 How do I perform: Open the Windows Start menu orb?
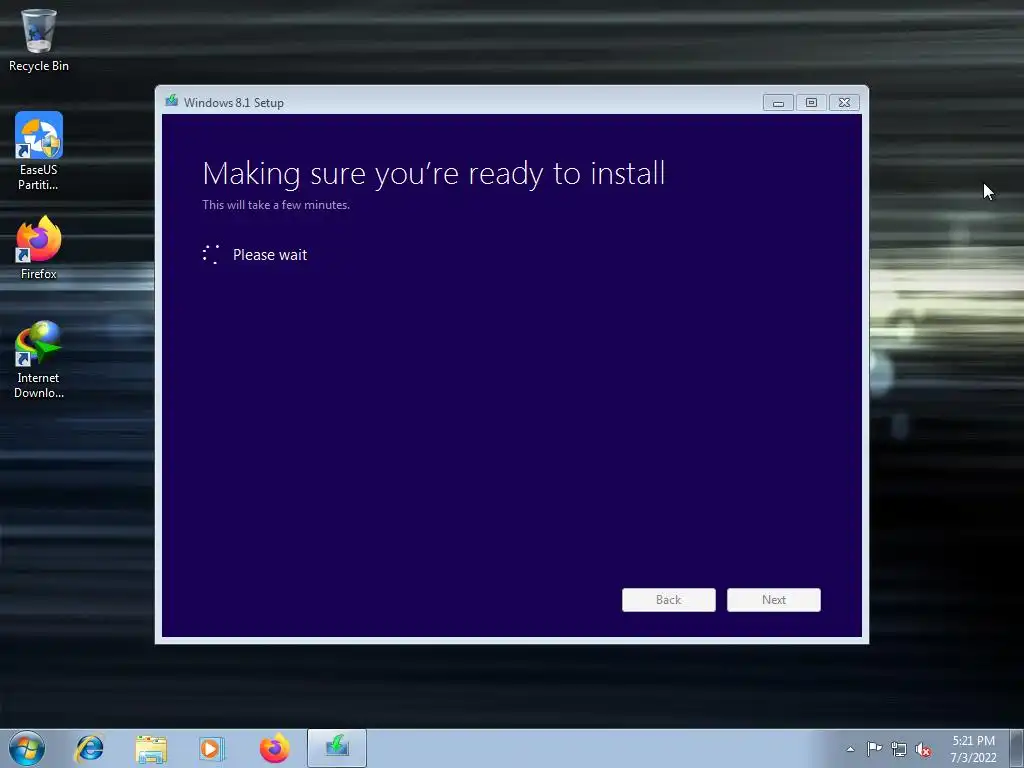coord(27,748)
